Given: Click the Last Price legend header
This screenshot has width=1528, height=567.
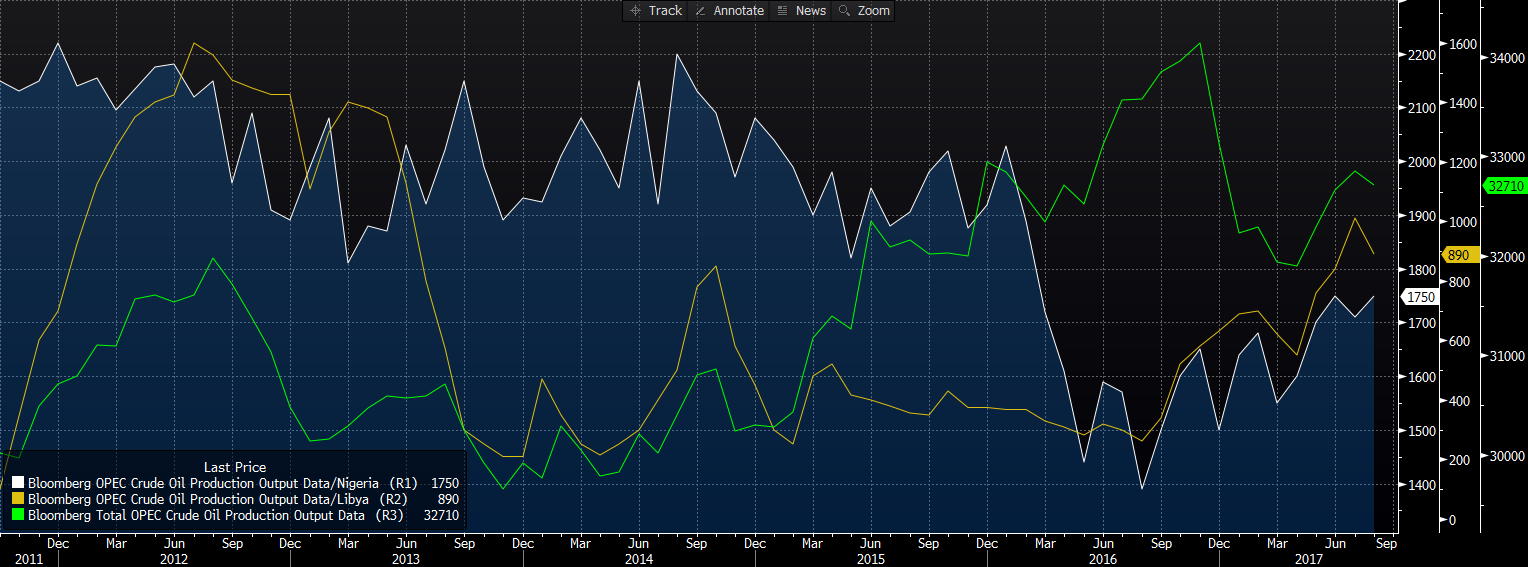Looking at the screenshot, I should (235, 467).
